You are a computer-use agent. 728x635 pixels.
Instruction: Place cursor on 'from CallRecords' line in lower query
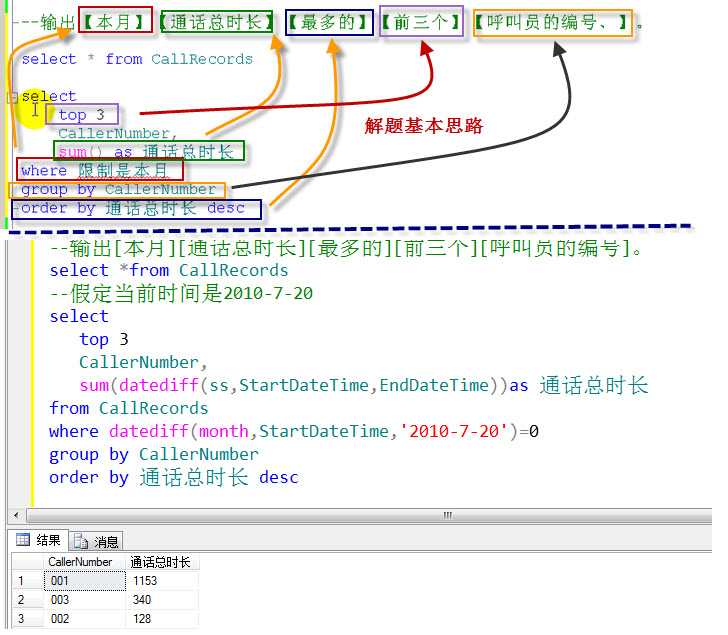[x=129, y=408]
